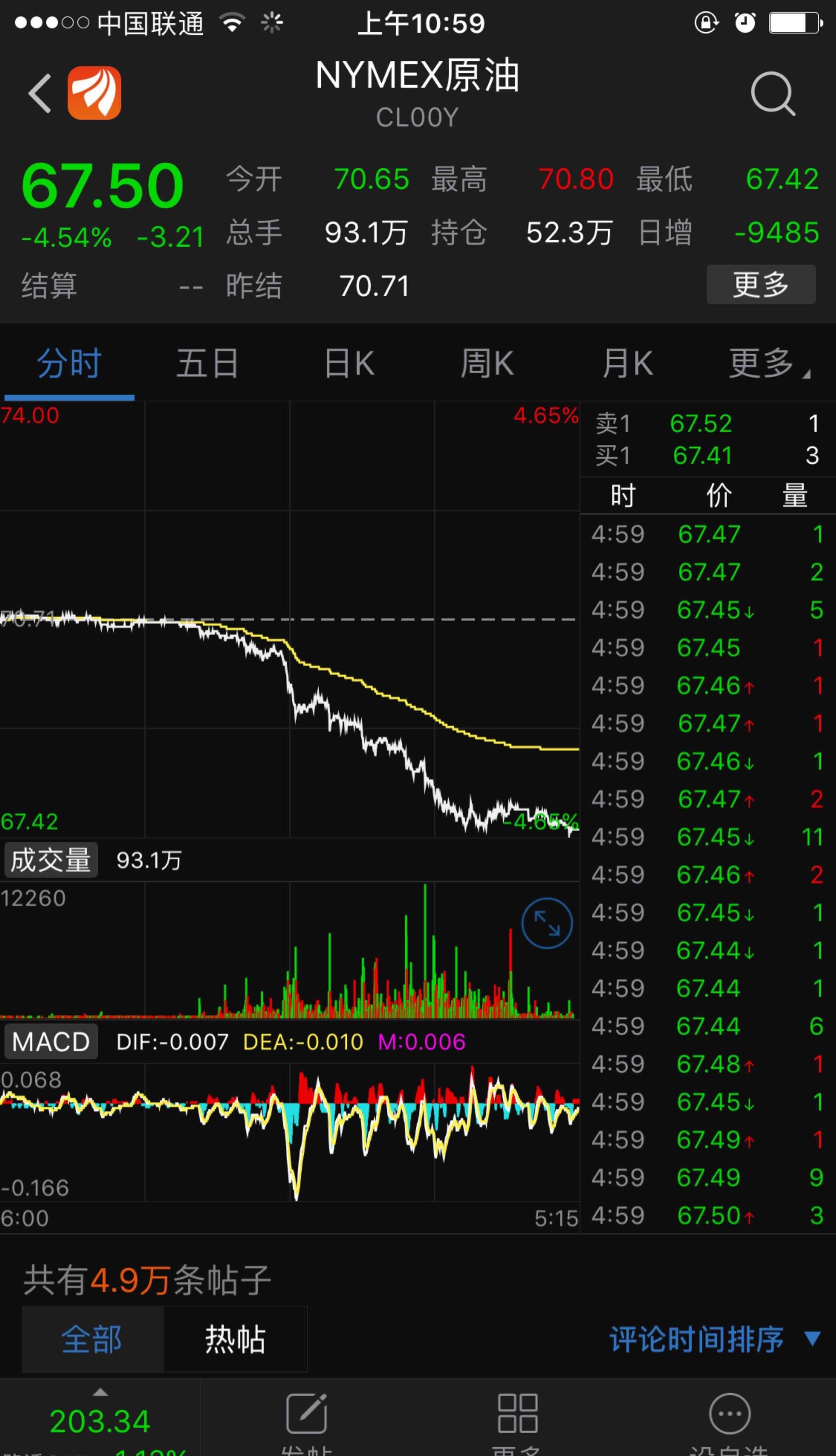Tap the 更多 button under quote details
836x1456 pixels.
761,284
